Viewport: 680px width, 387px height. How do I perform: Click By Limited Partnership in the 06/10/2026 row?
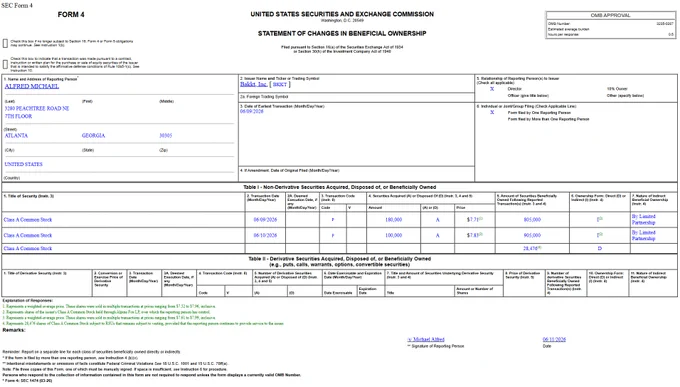pyautogui.click(x=644, y=236)
